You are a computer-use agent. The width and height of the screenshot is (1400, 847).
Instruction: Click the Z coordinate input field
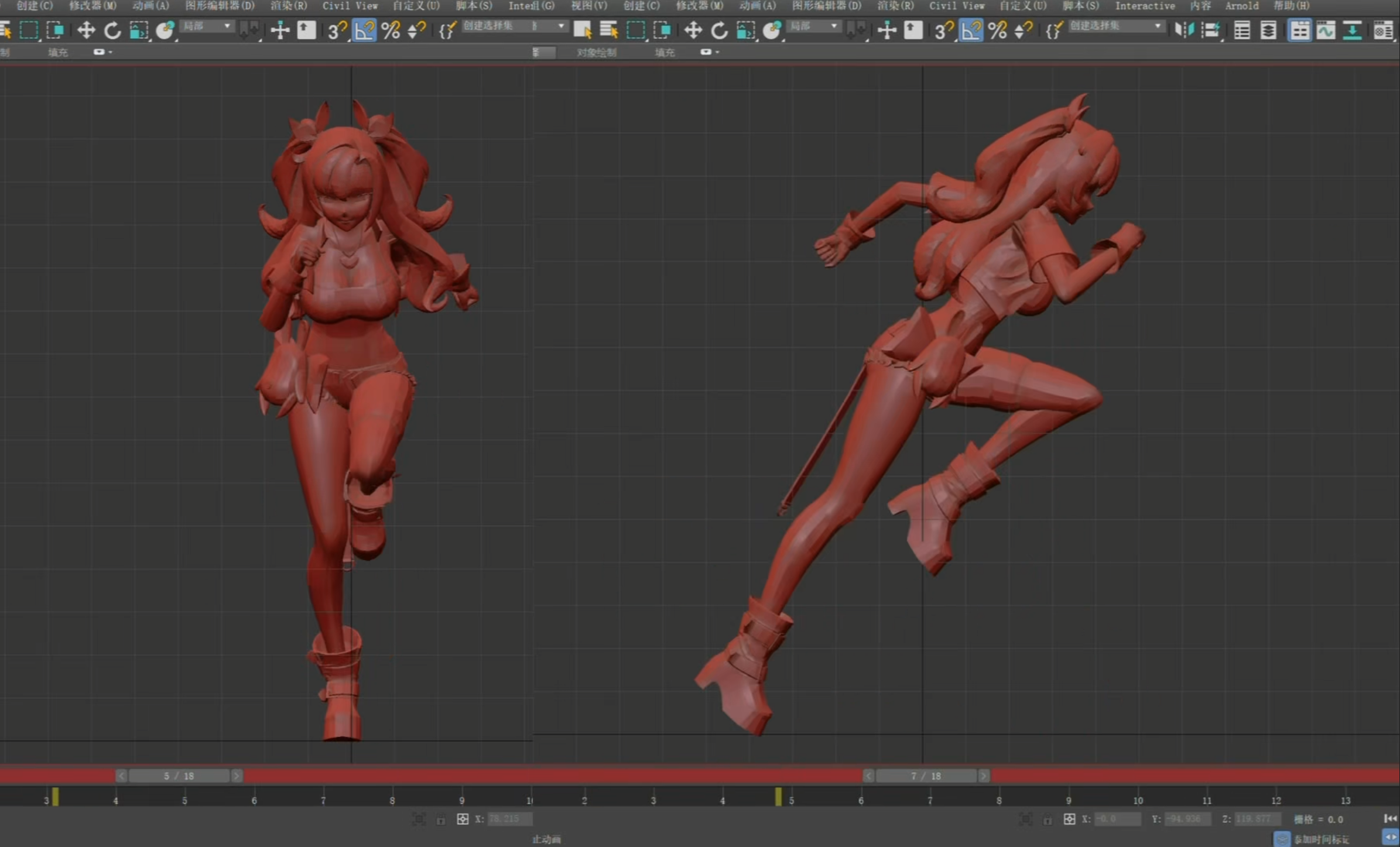(x=1257, y=819)
